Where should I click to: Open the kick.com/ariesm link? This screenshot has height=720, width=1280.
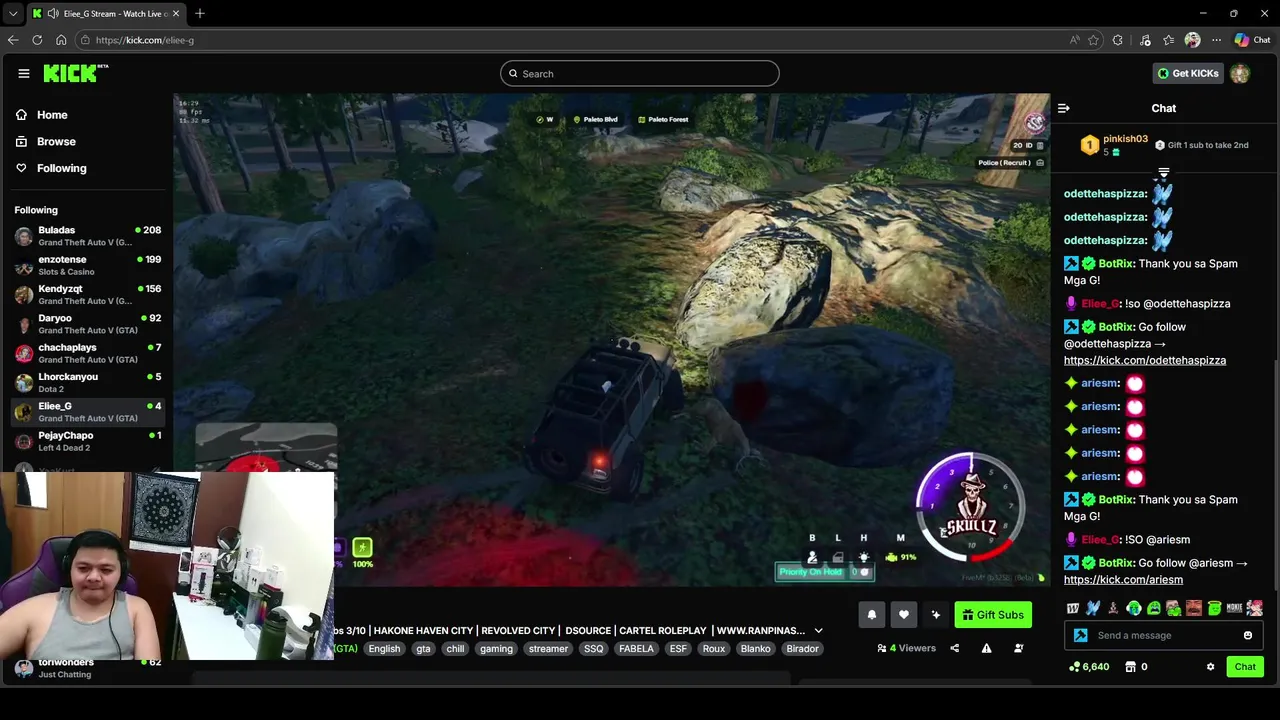1123,580
